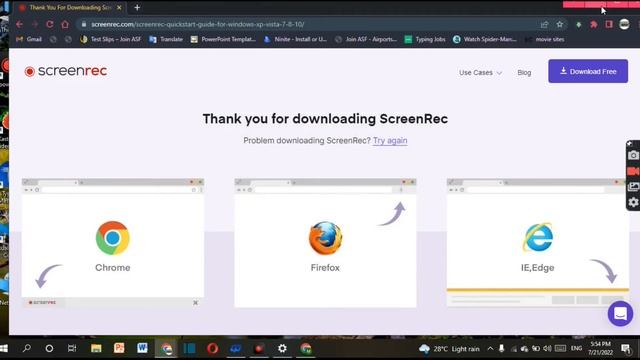The width and height of the screenshot is (640, 360).
Task: Click the ScreenRec logo
Action: click(x=66, y=71)
